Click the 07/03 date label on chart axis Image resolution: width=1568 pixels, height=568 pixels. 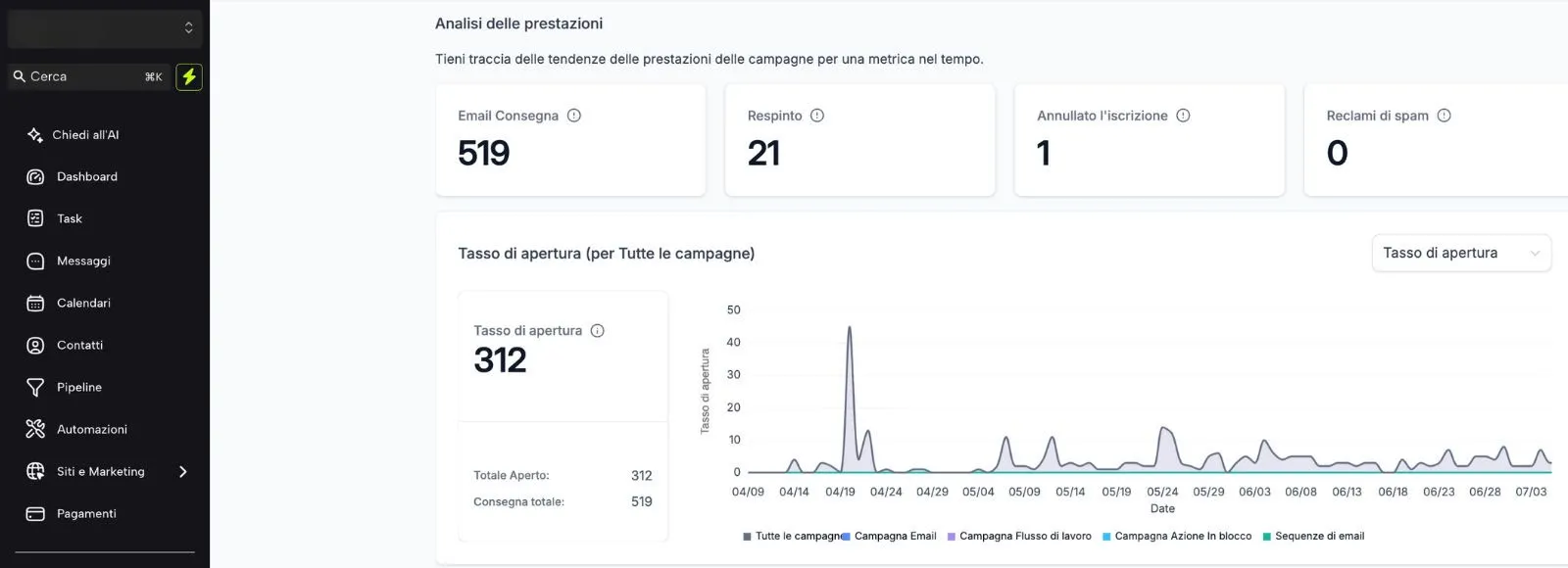(x=1531, y=493)
